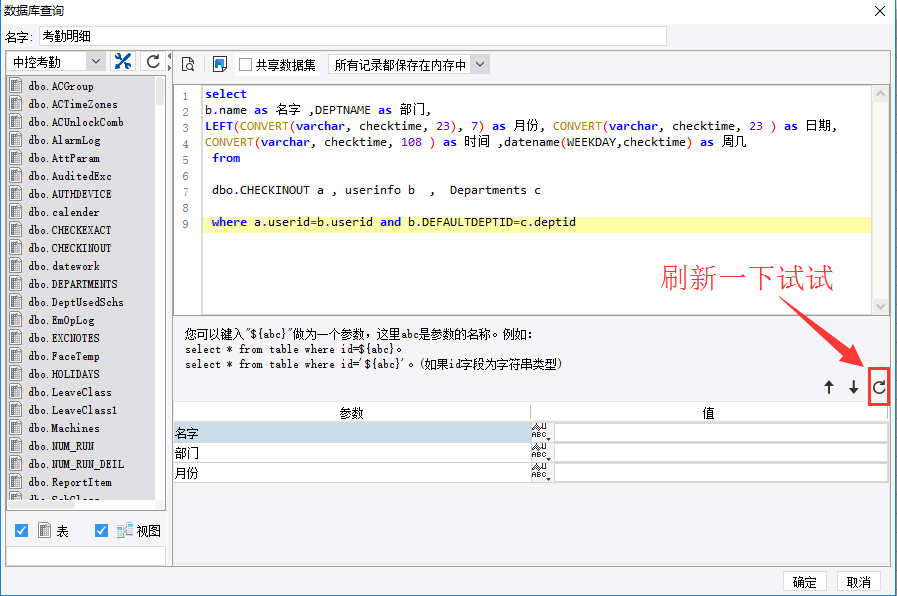
Task: Refresh the parameter list
Action: [x=879, y=387]
